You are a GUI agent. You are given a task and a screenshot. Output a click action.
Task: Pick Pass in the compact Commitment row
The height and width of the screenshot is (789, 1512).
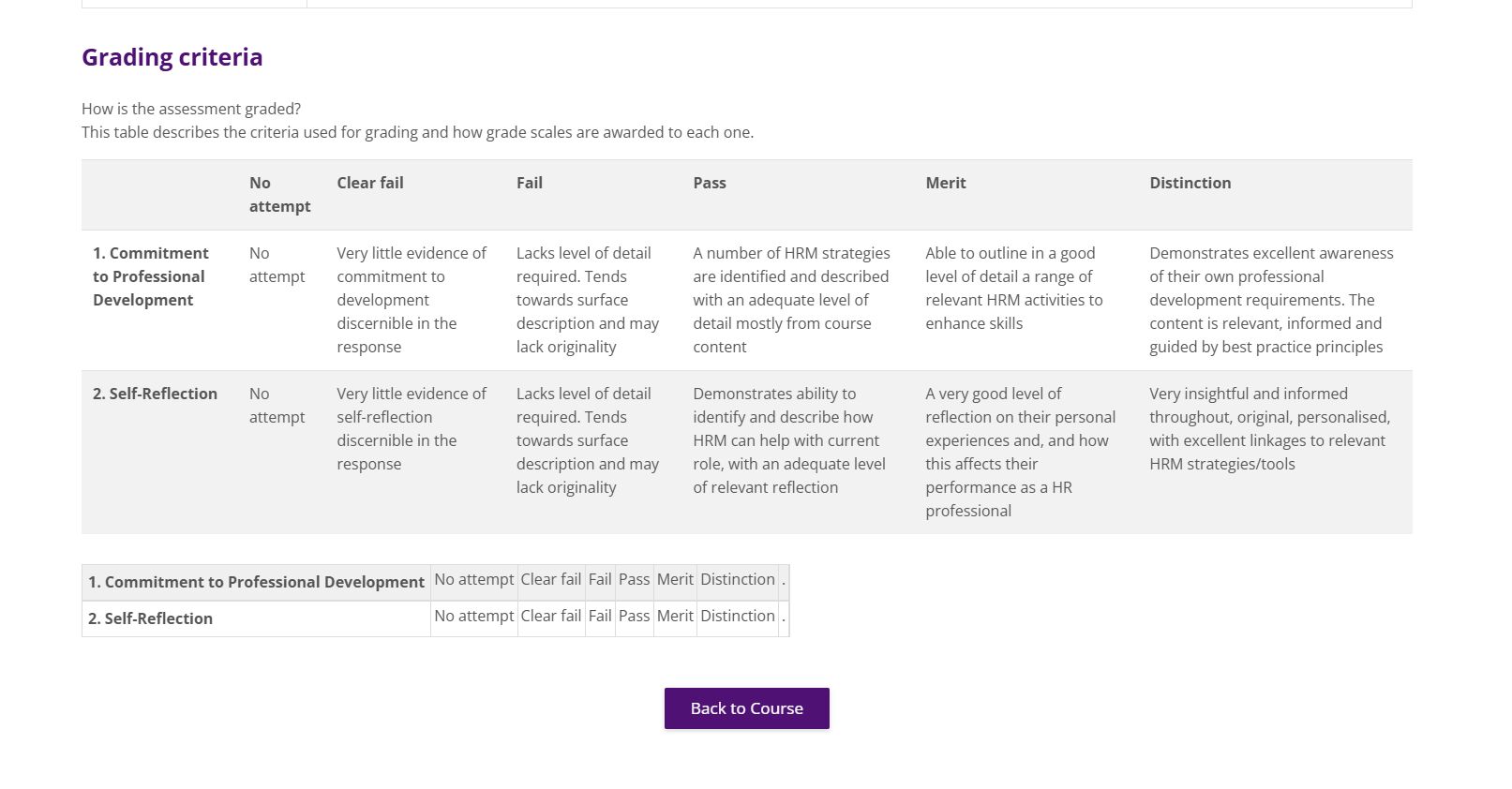[x=634, y=580]
